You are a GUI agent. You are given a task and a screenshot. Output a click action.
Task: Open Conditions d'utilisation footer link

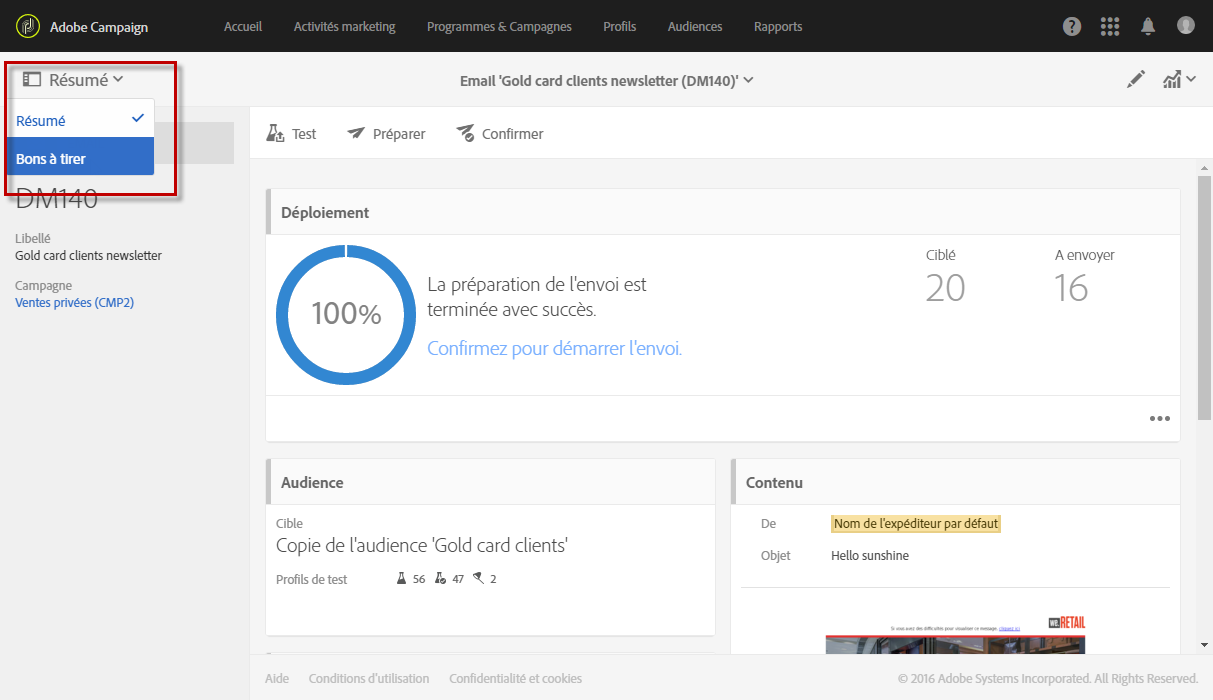tap(369, 679)
